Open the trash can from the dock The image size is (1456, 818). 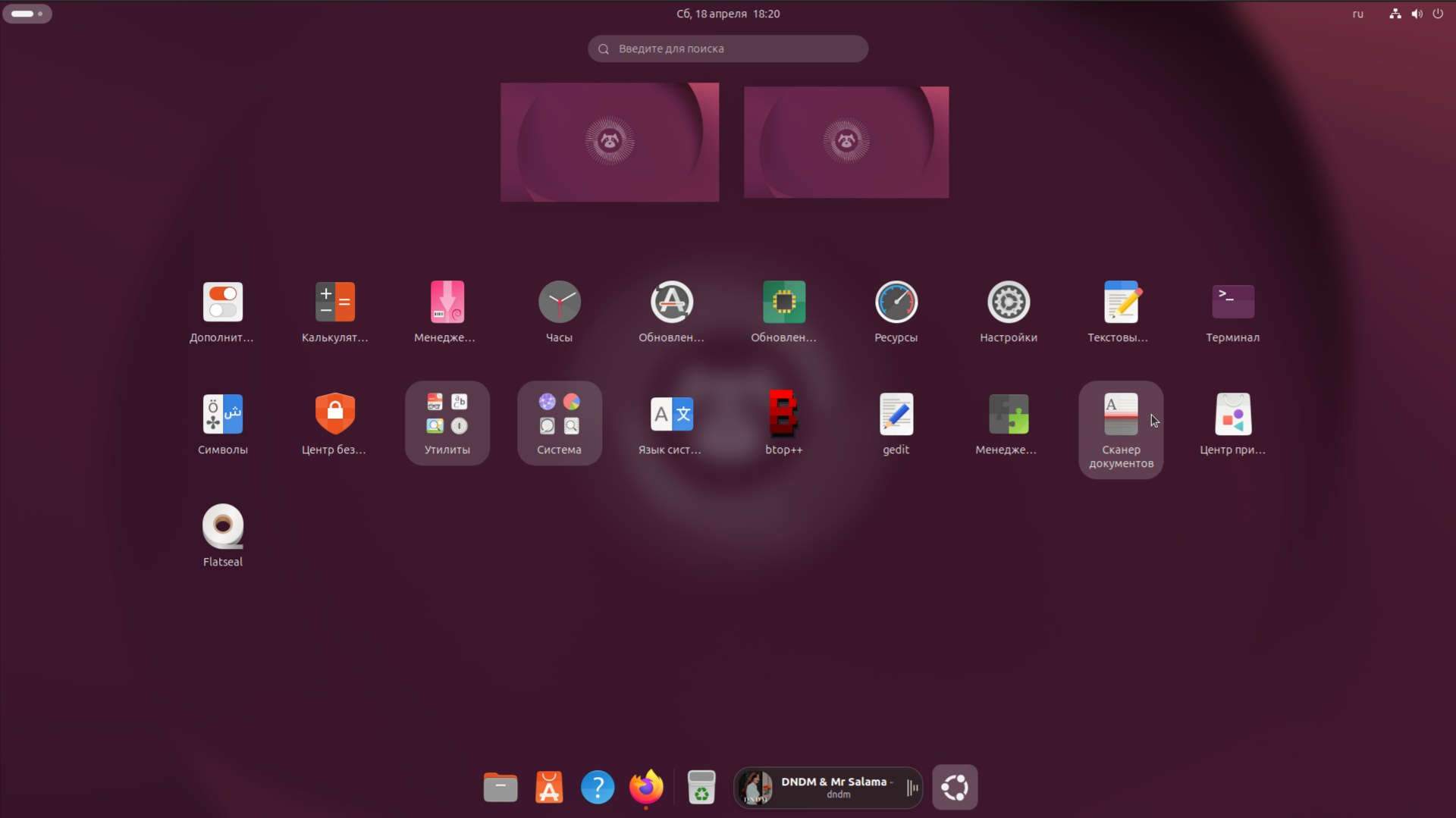click(x=701, y=788)
